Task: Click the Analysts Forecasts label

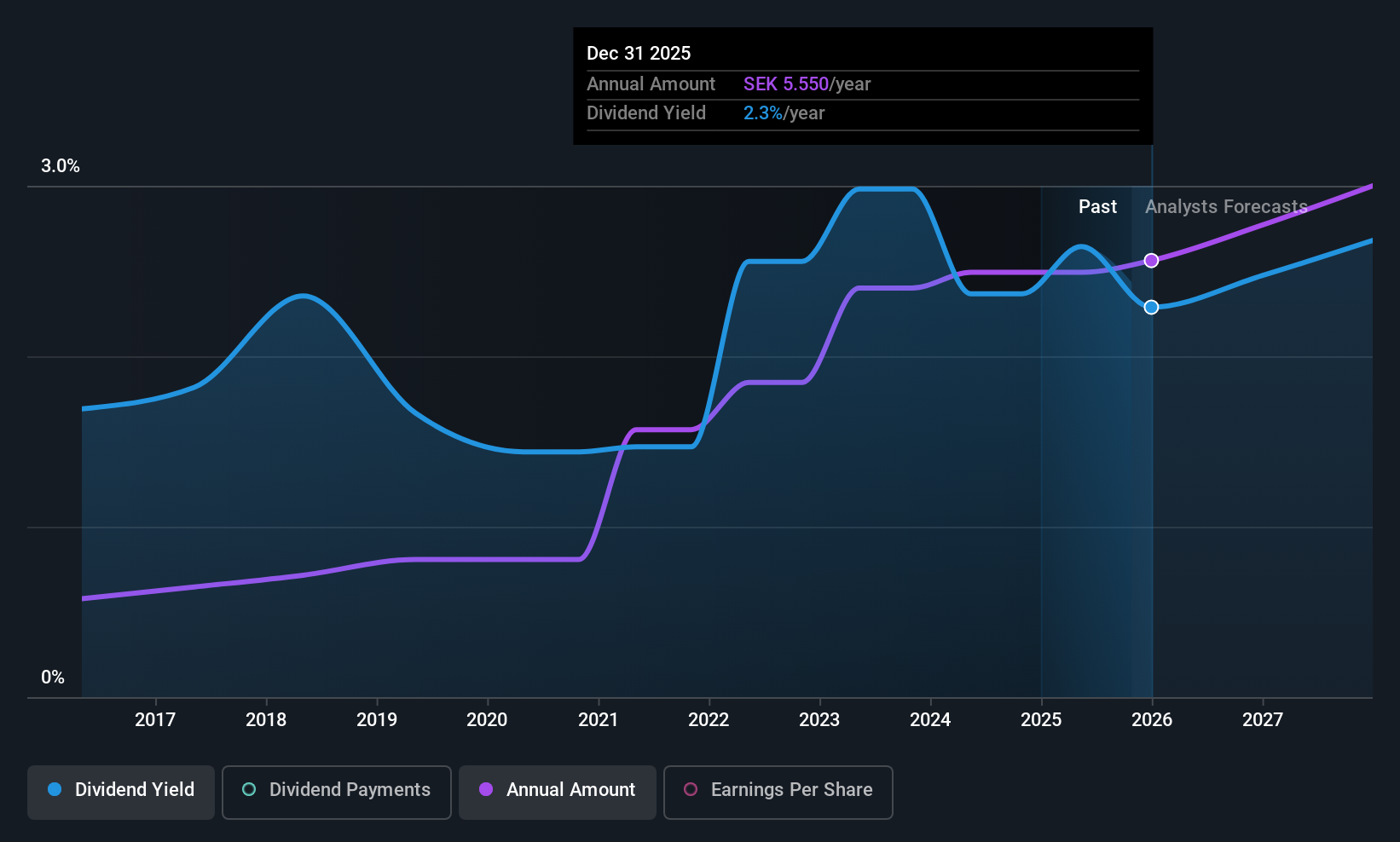Action: pyautogui.click(x=1226, y=207)
